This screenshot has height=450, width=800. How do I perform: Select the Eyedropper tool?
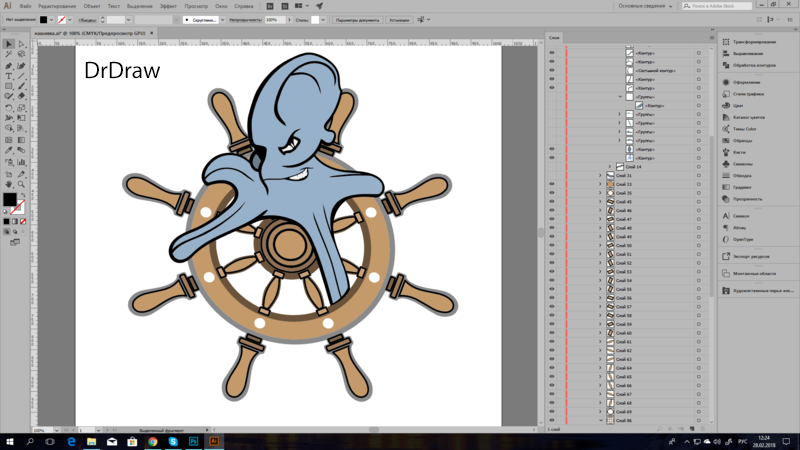point(9,151)
